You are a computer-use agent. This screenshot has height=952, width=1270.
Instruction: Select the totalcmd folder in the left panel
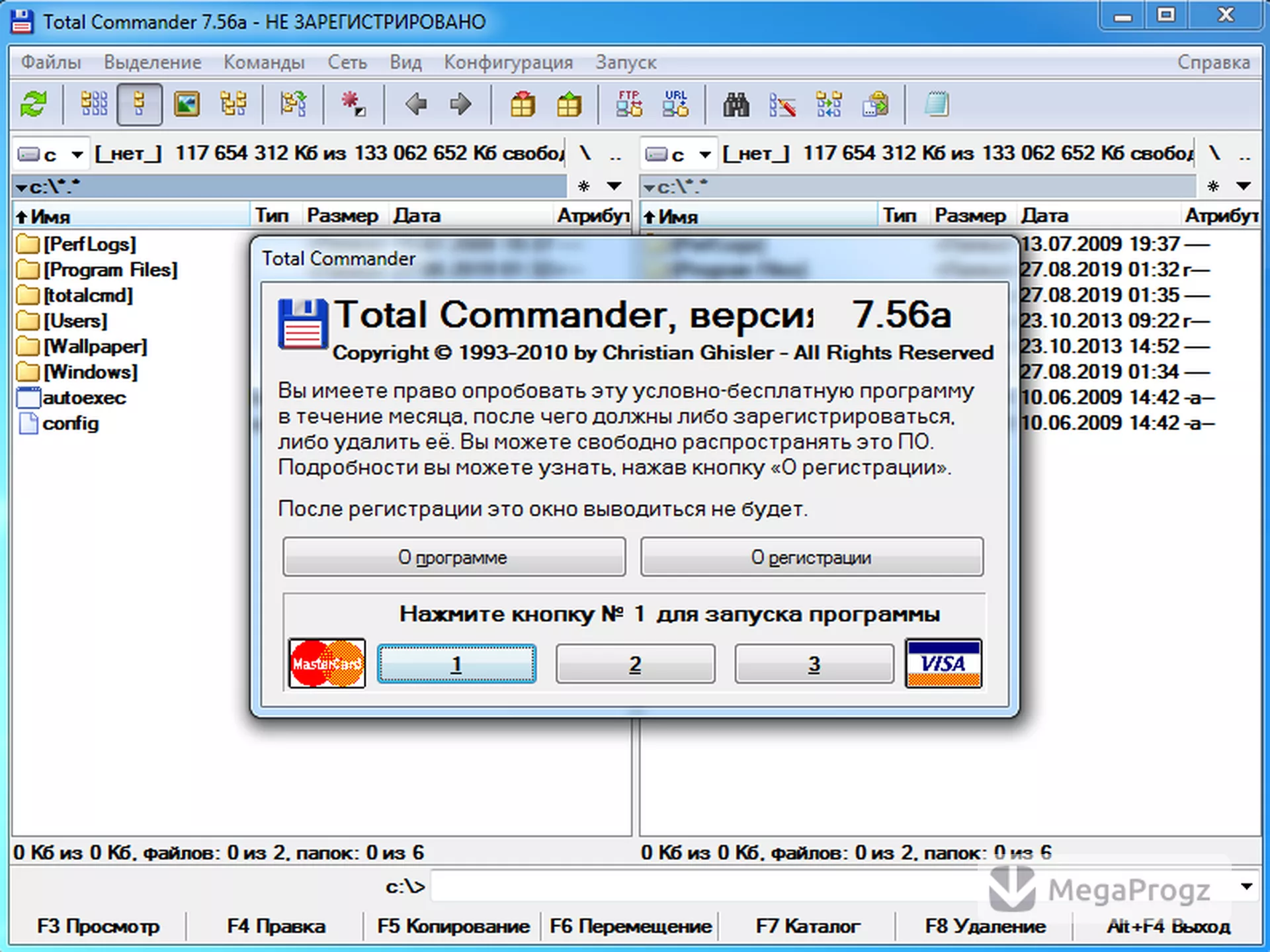pos(75,296)
